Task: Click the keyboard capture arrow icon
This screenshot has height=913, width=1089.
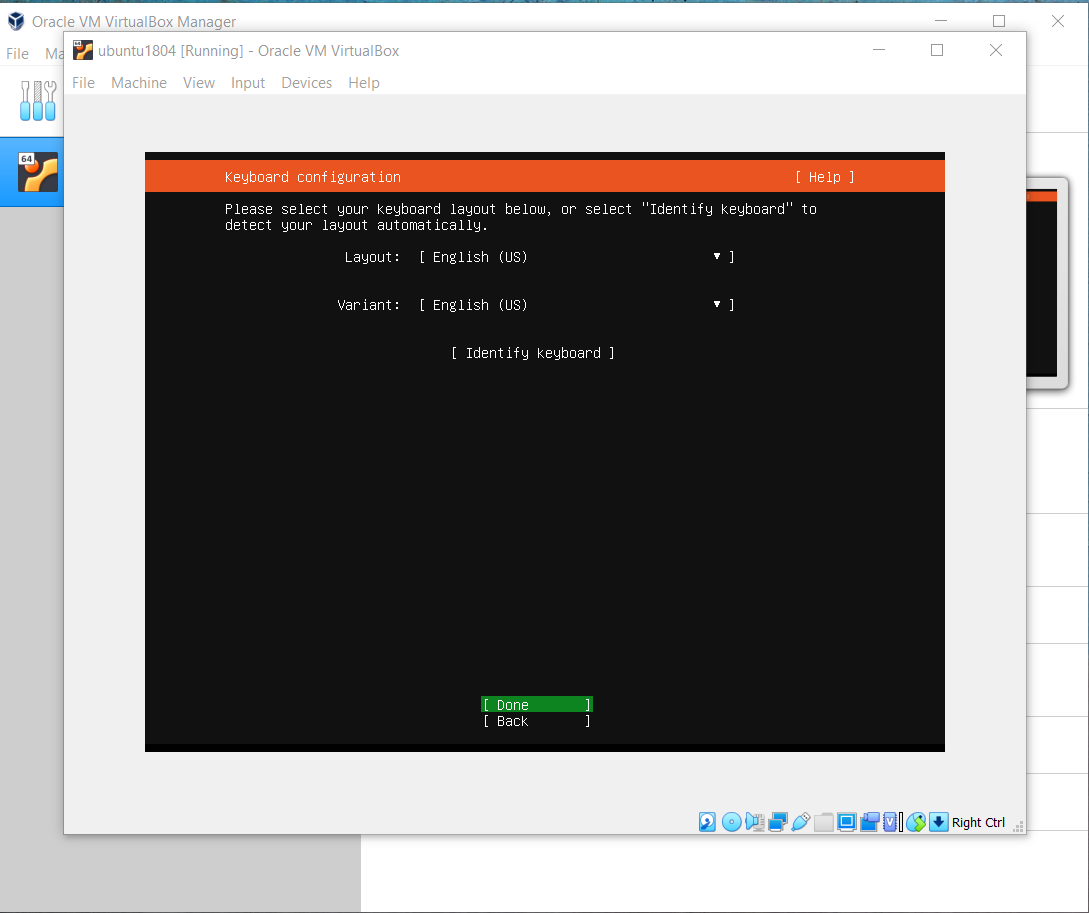Action: tap(938, 822)
